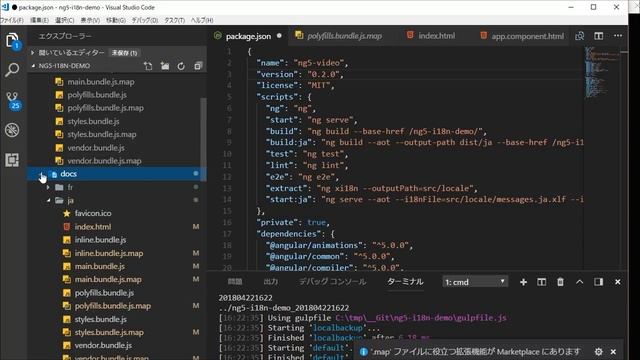This screenshot has height=360, width=640.
Task: Expand the fr folder
Action: (49, 187)
